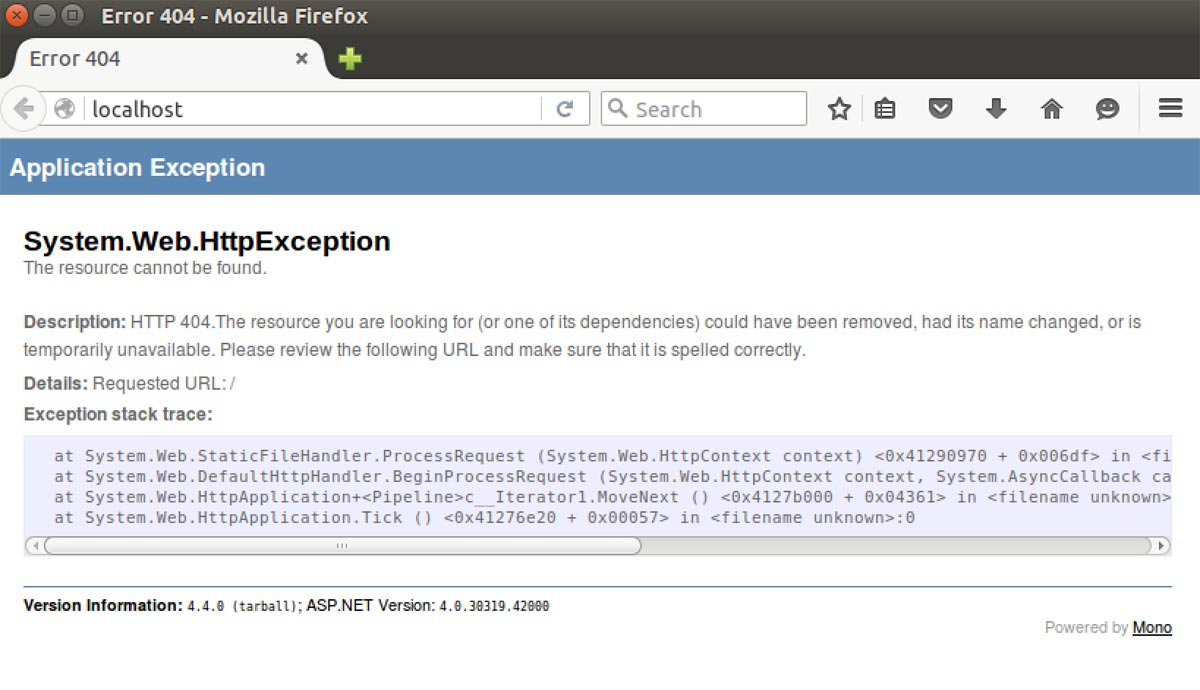This screenshot has width=1200, height=690.
Task: Click the "Exception stack trace:" label
Action: pyautogui.click(x=118, y=414)
